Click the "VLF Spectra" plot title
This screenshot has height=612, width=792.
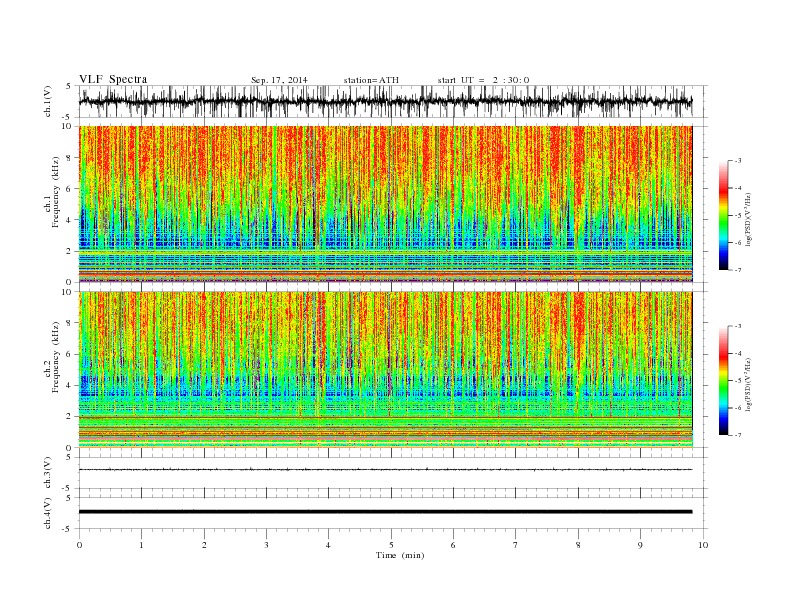113,79
